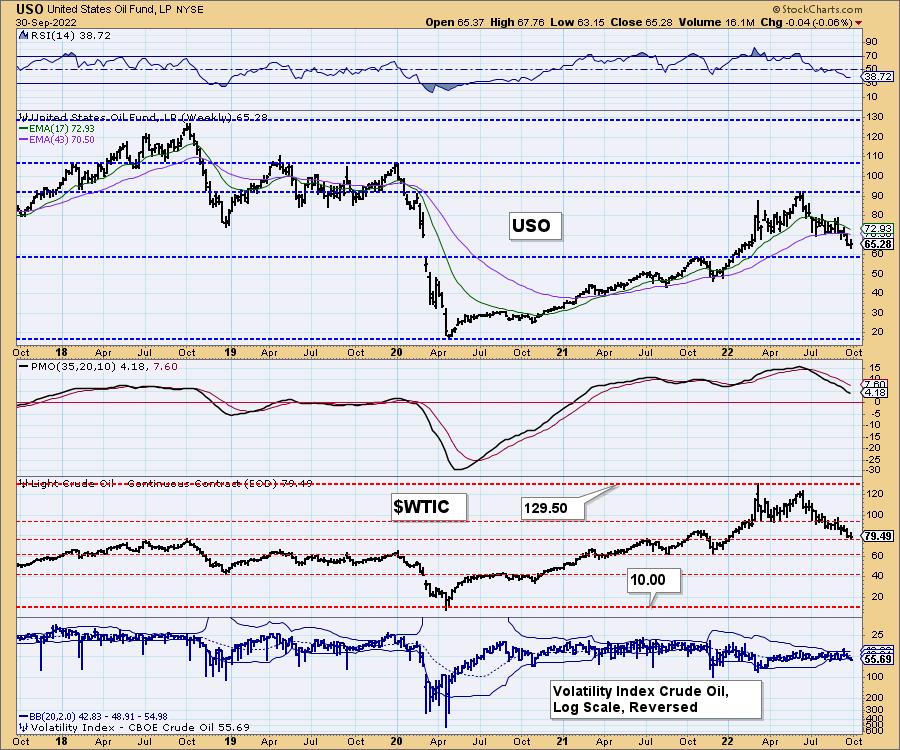Click the 129.50 callout label
Screen dimensions: 900x750
pyautogui.click(x=553, y=508)
